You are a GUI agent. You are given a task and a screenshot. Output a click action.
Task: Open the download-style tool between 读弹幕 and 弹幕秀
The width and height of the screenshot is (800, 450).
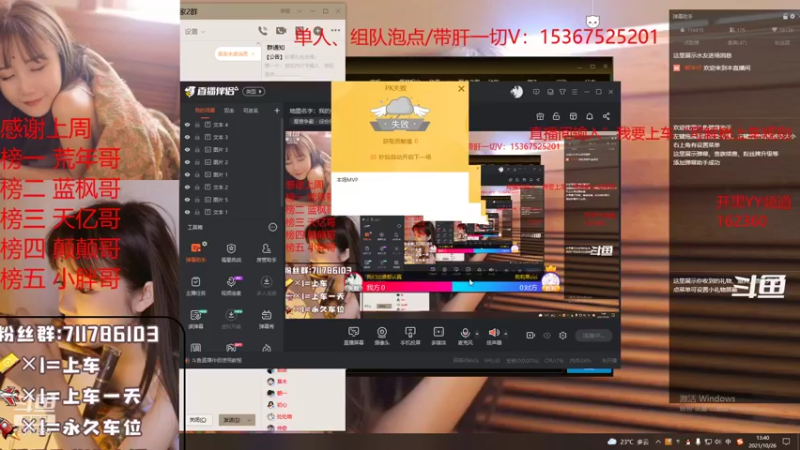pyautogui.click(x=231, y=319)
